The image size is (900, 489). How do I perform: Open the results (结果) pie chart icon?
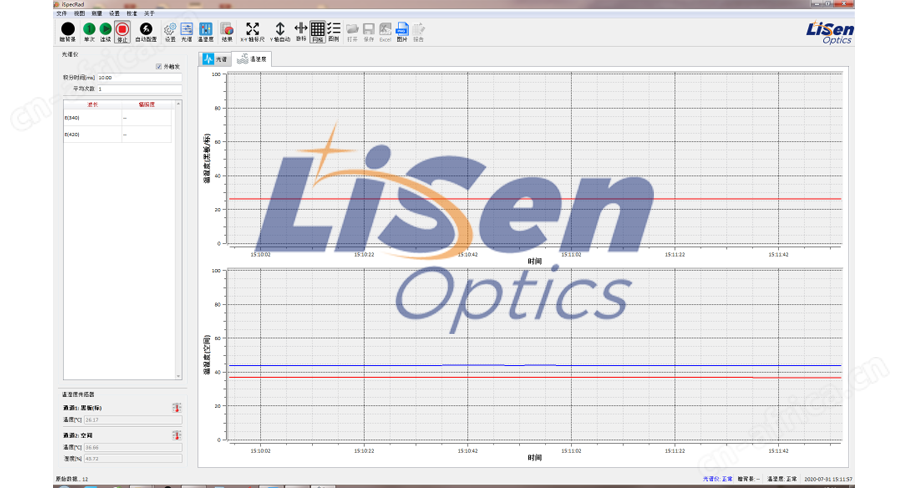tap(227, 32)
